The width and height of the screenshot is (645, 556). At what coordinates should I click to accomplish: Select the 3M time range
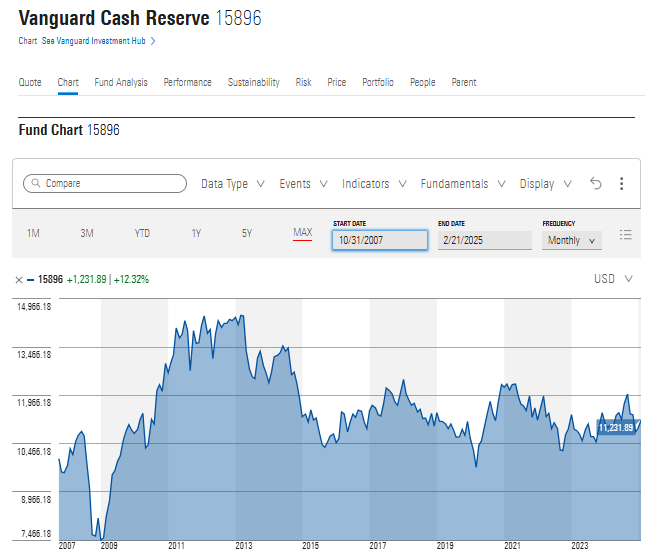point(87,234)
